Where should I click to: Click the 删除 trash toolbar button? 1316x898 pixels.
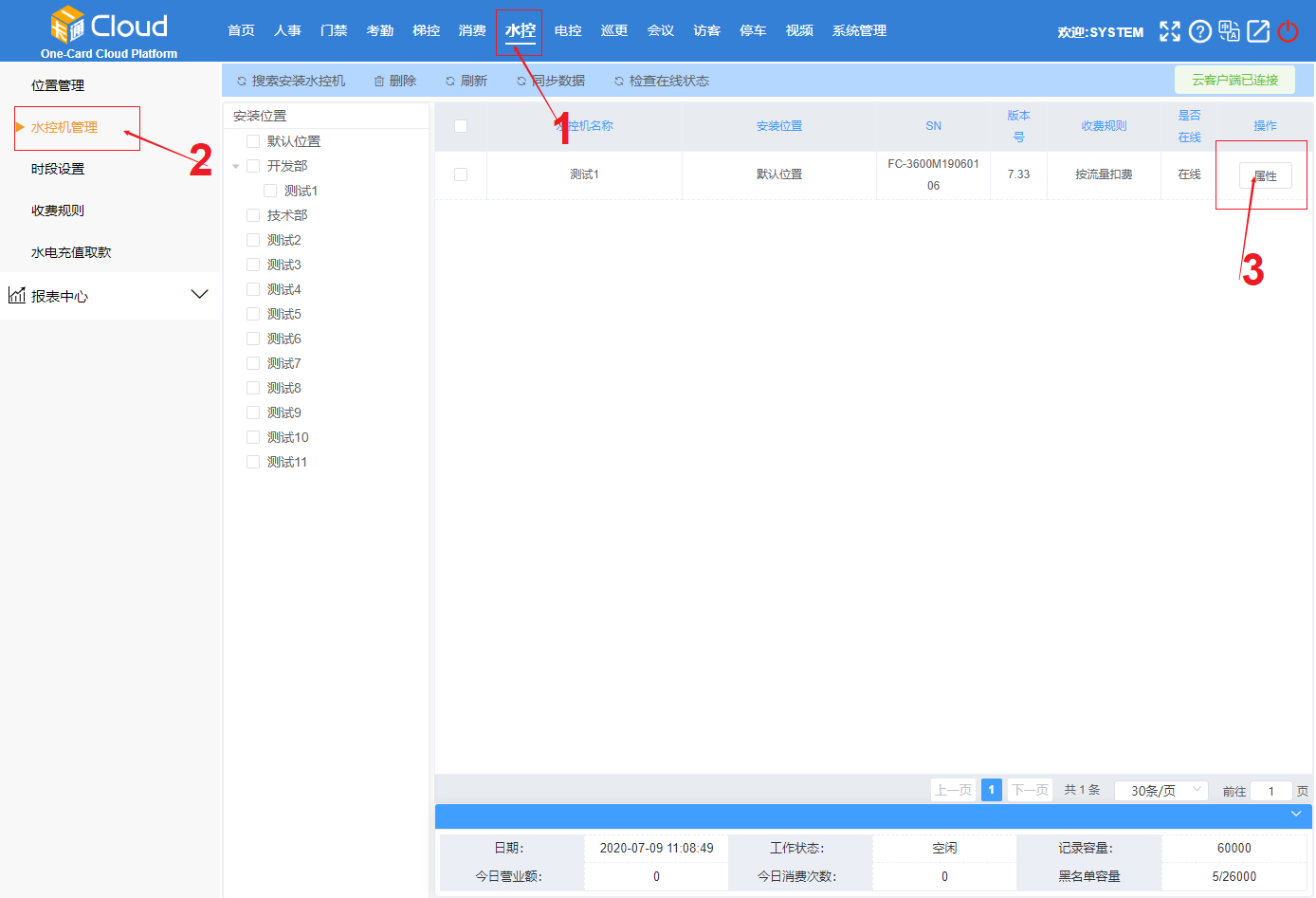click(x=395, y=81)
